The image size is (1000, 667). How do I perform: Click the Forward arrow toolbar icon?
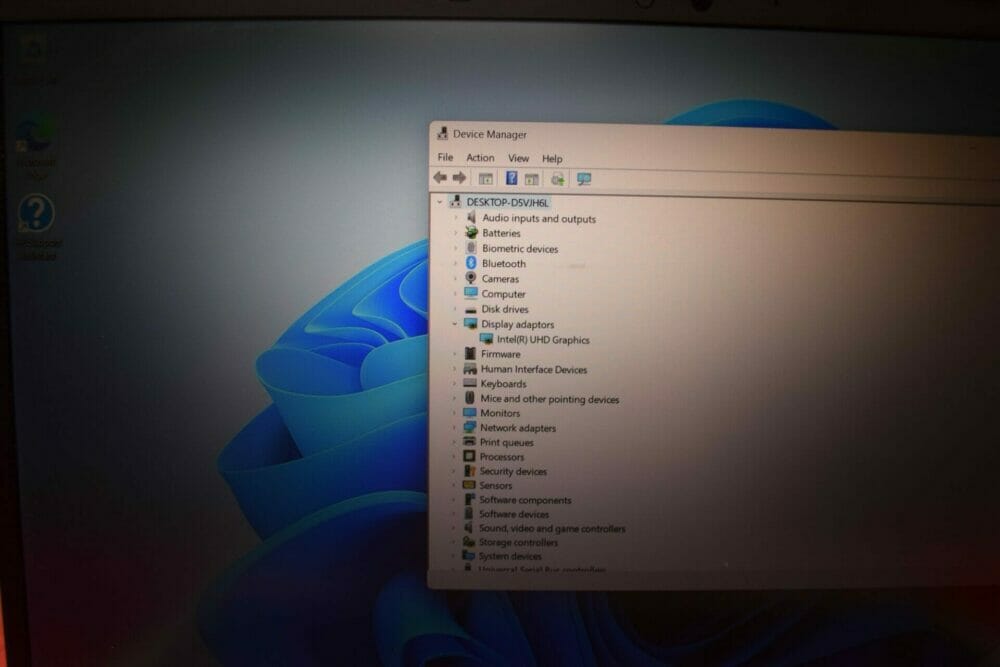click(x=459, y=177)
